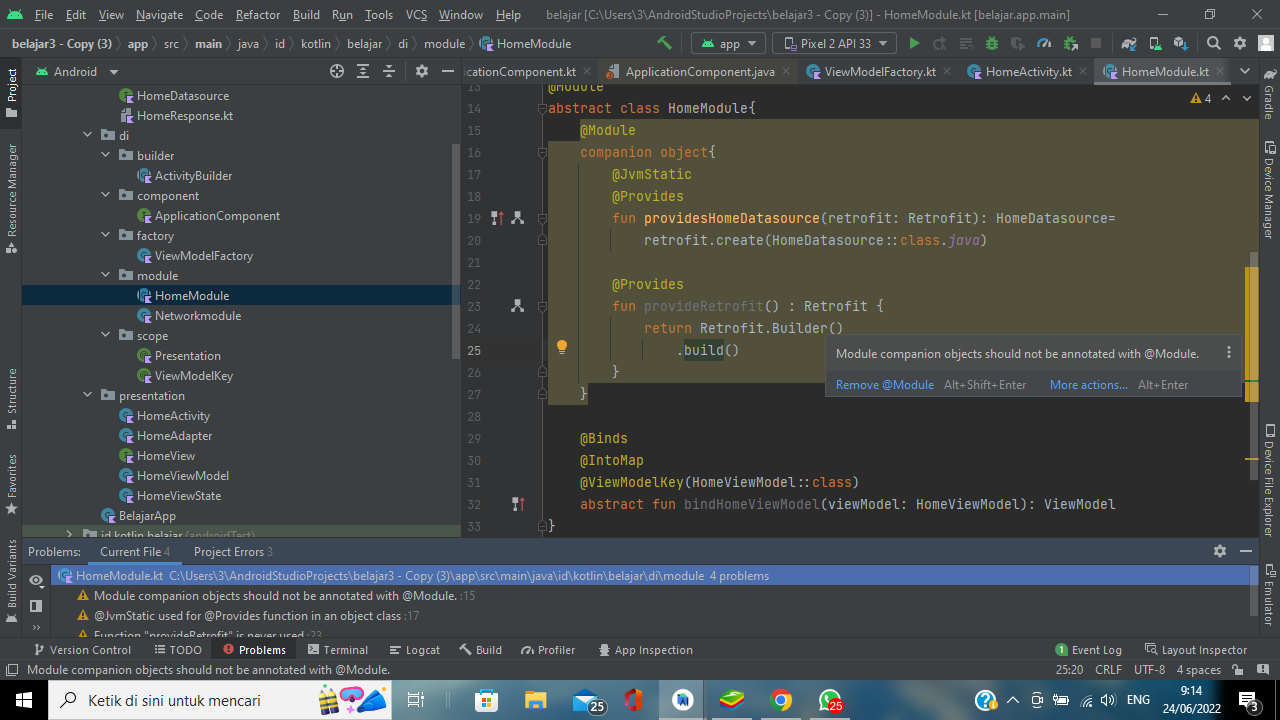Click Remove @Module quick-fix link
Image resolution: width=1280 pixels, height=720 pixels.
885,384
